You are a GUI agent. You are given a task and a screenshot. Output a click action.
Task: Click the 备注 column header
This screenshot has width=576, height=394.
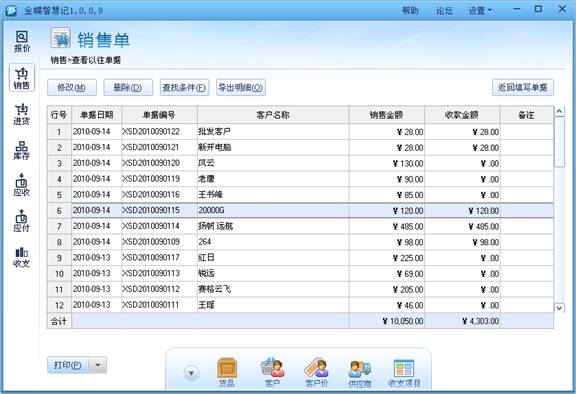[x=526, y=115]
